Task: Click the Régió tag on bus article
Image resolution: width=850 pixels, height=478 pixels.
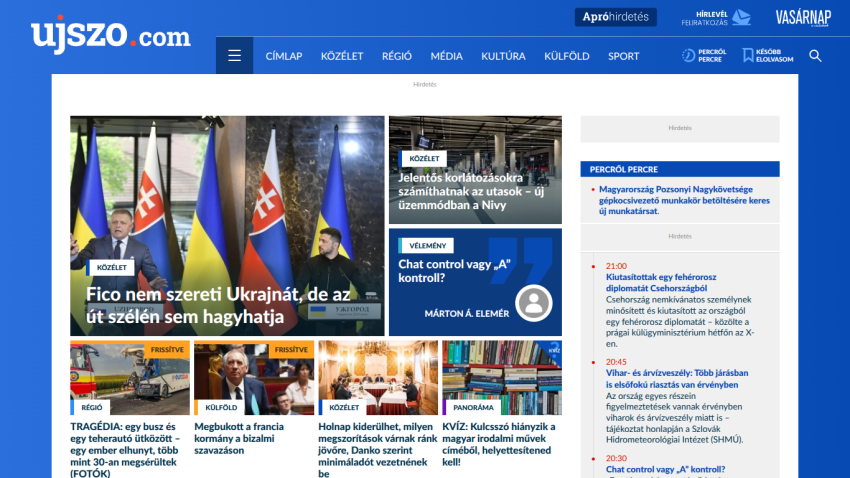Action: point(91,408)
